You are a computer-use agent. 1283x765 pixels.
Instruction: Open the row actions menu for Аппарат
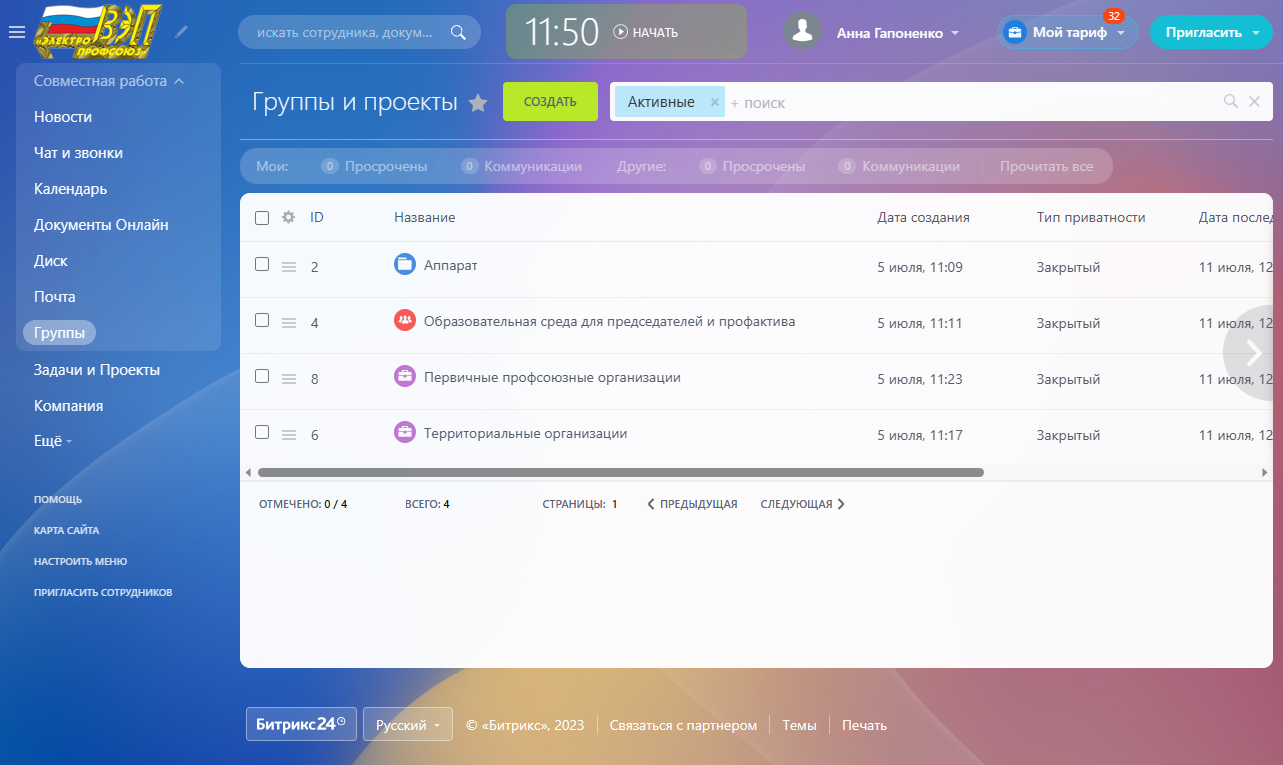[289, 267]
